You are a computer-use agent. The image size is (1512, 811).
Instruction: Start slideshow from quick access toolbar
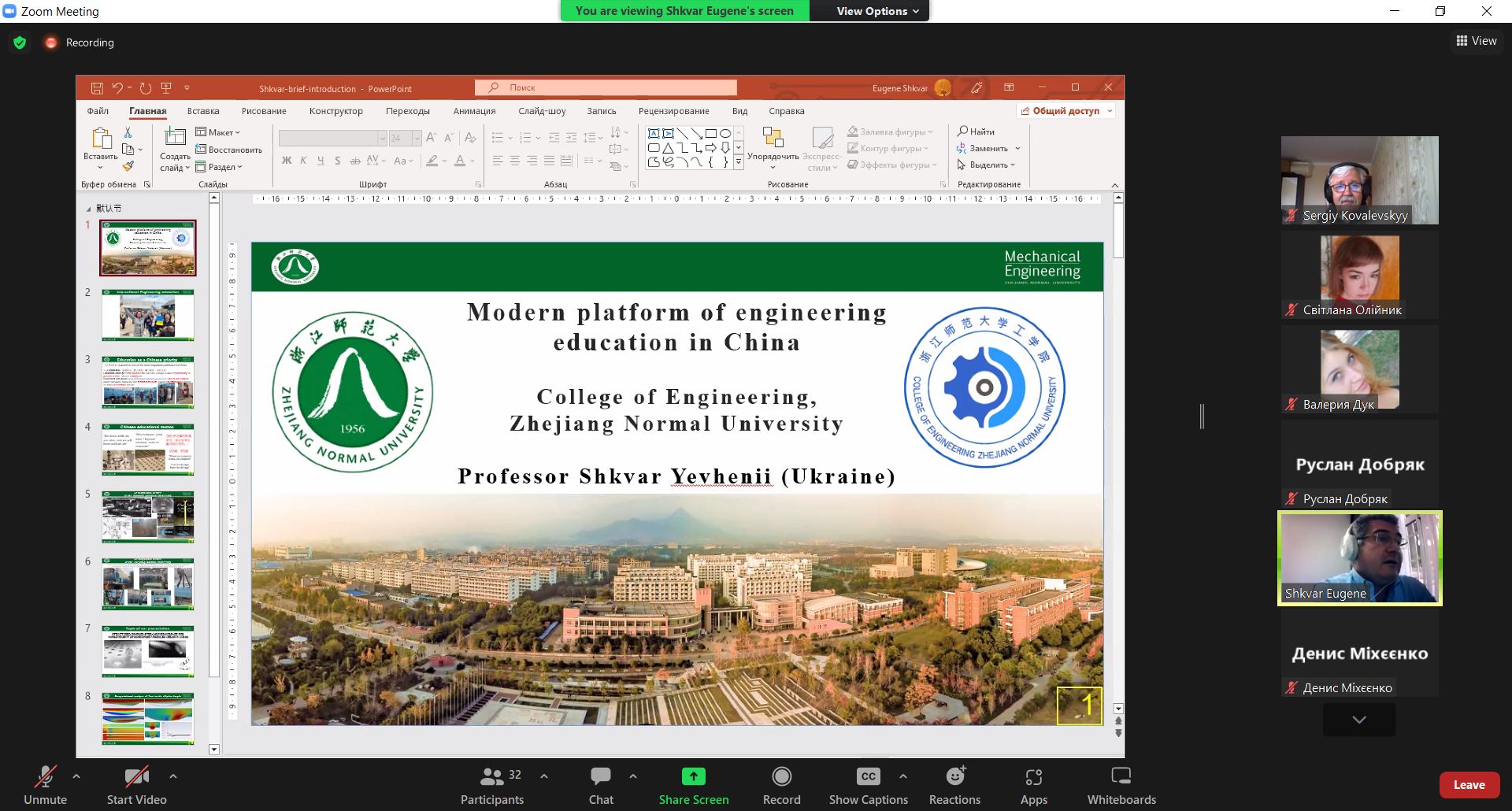(166, 88)
